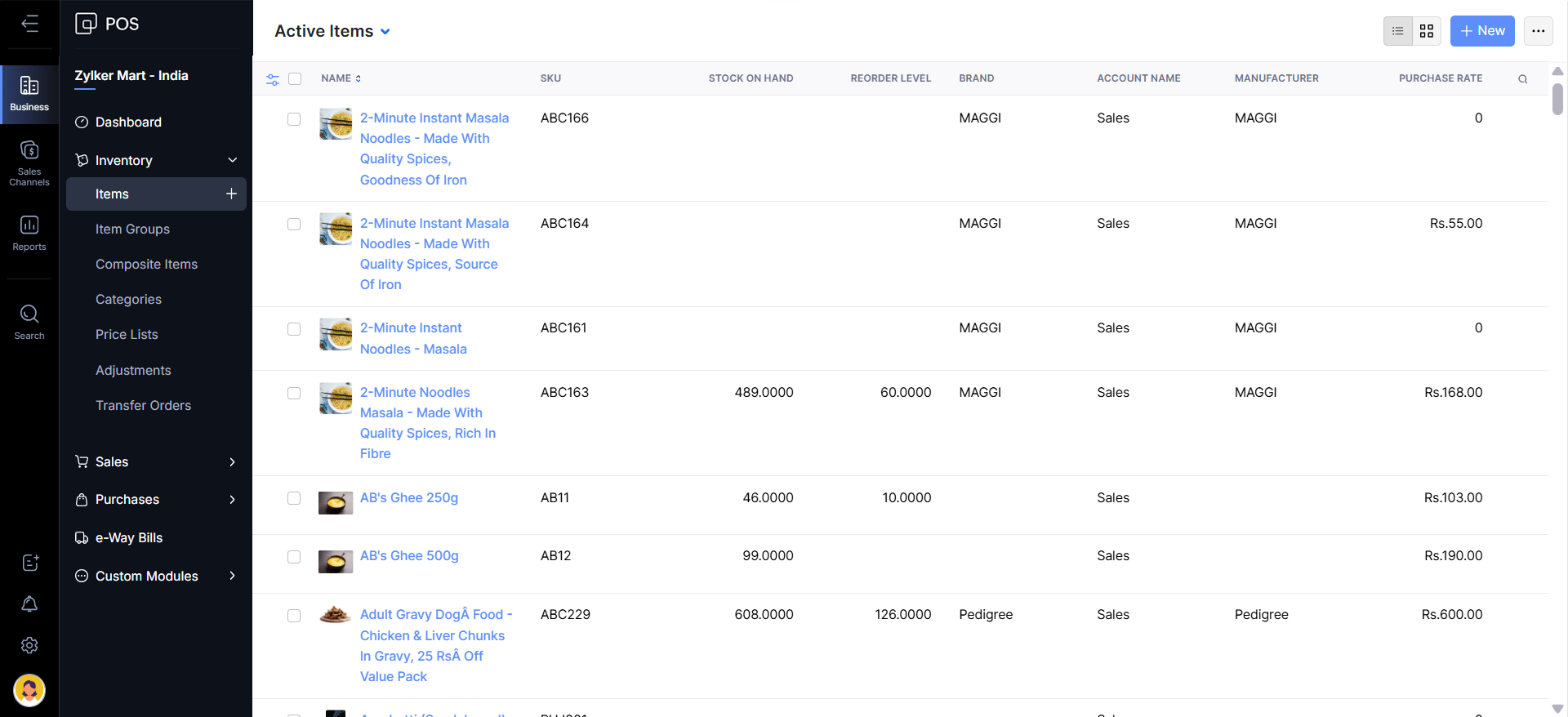The width and height of the screenshot is (1568, 717).
Task: Open column search magnifier in table header
Action: point(1522,79)
